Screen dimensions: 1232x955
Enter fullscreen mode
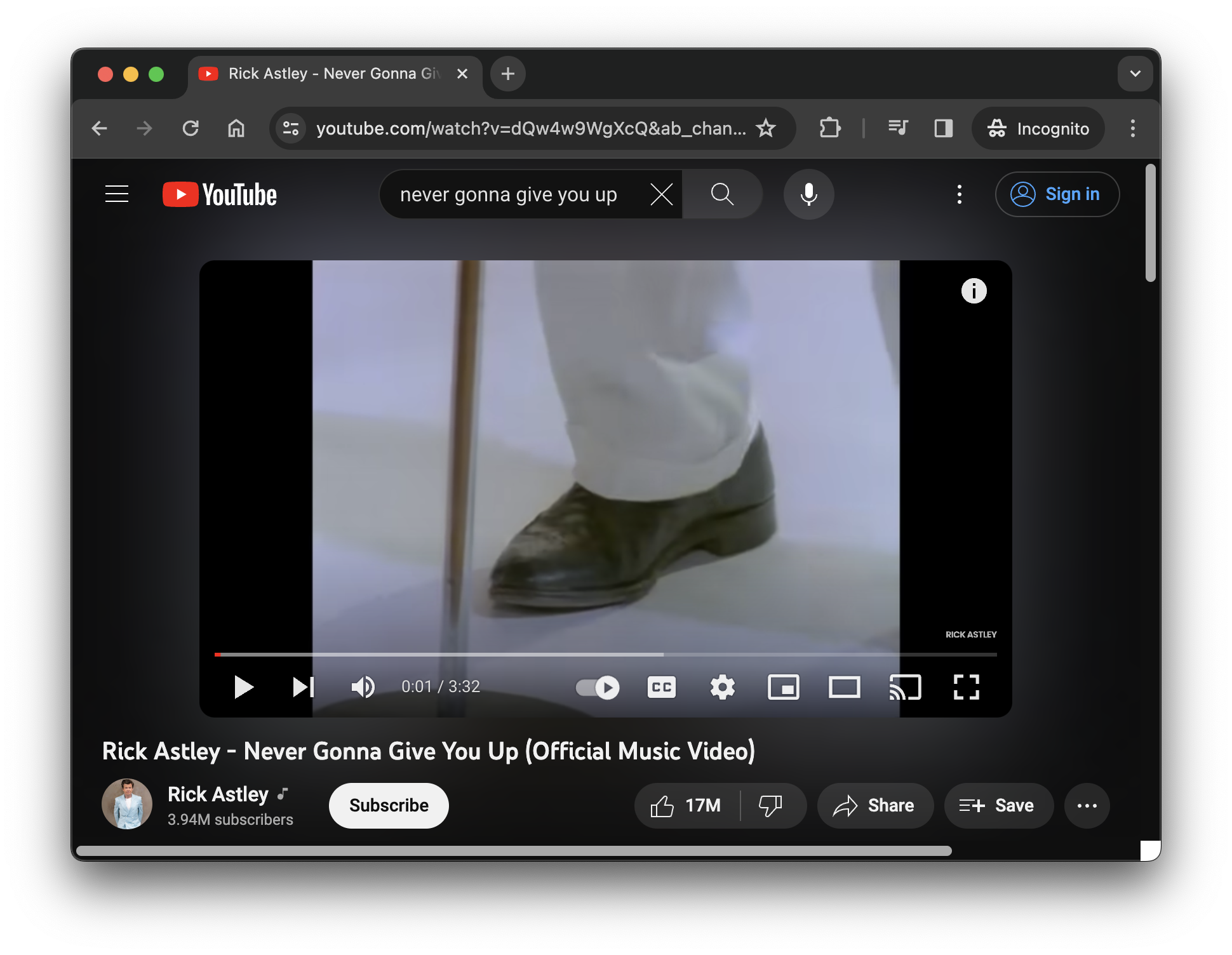pyautogui.click(x=965, y=686)
